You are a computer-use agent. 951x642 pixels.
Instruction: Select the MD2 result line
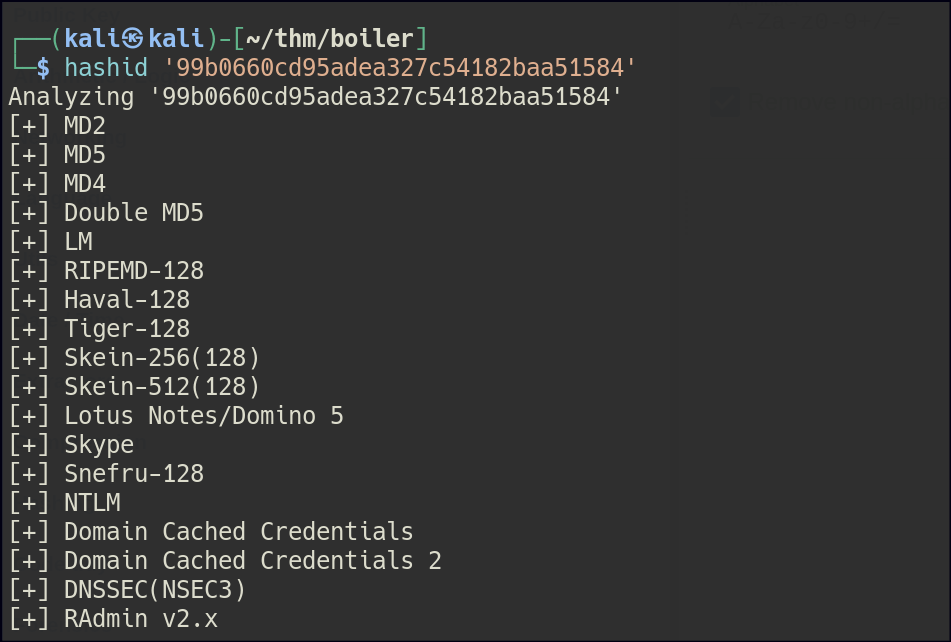click(84, 126)
